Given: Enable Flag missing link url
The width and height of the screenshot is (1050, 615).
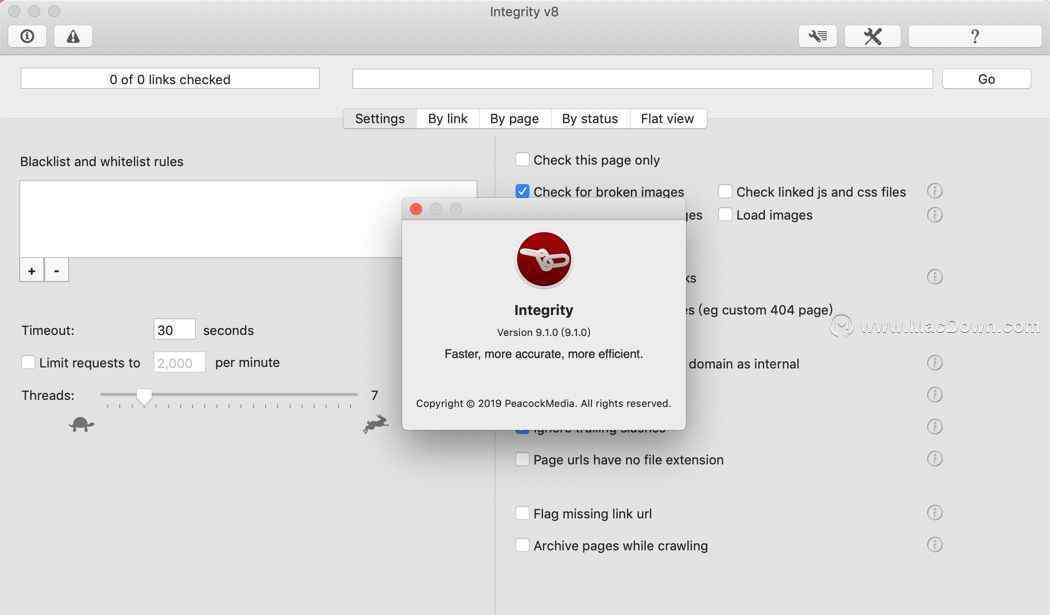Looking at the screenshot, I should pyautogui.click(x=522, y=513).
